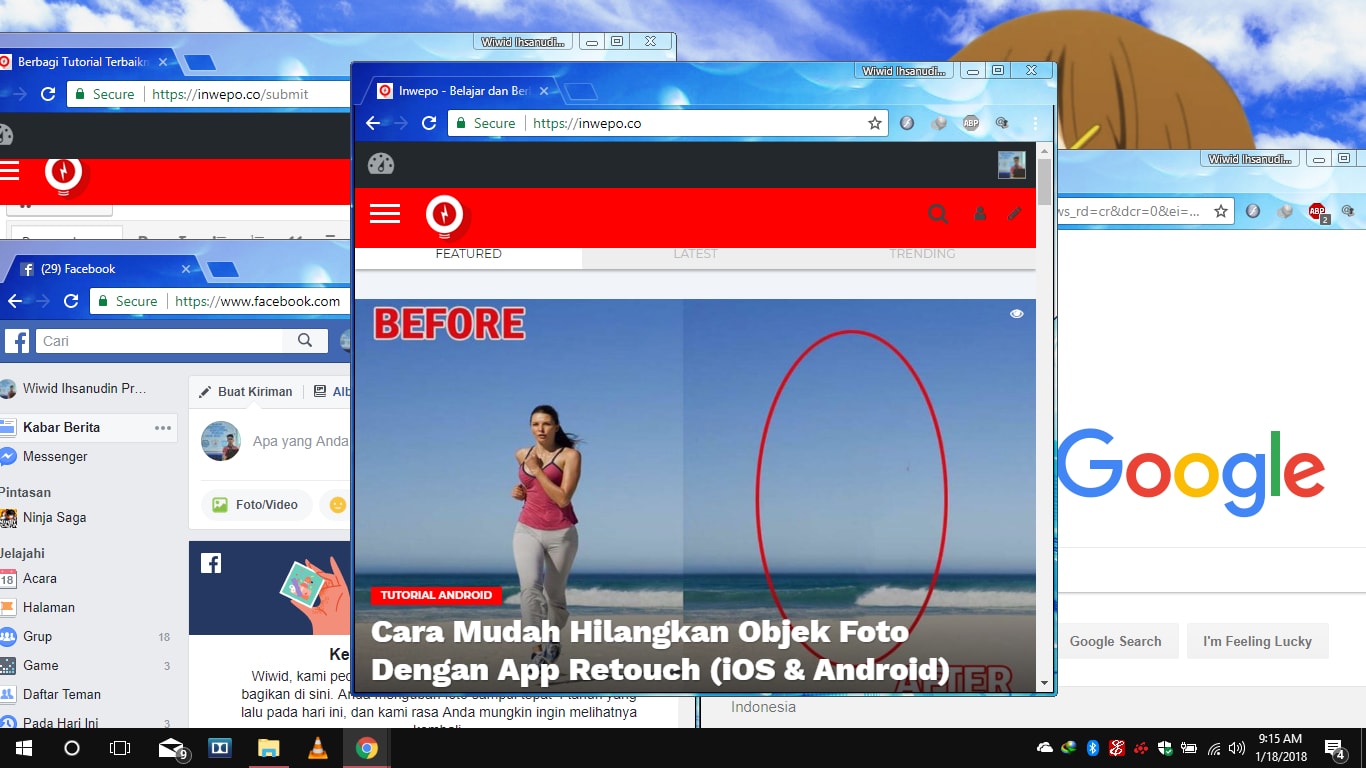Open Task View on the taskbar
1366x768 pixels.
[120, 748]
